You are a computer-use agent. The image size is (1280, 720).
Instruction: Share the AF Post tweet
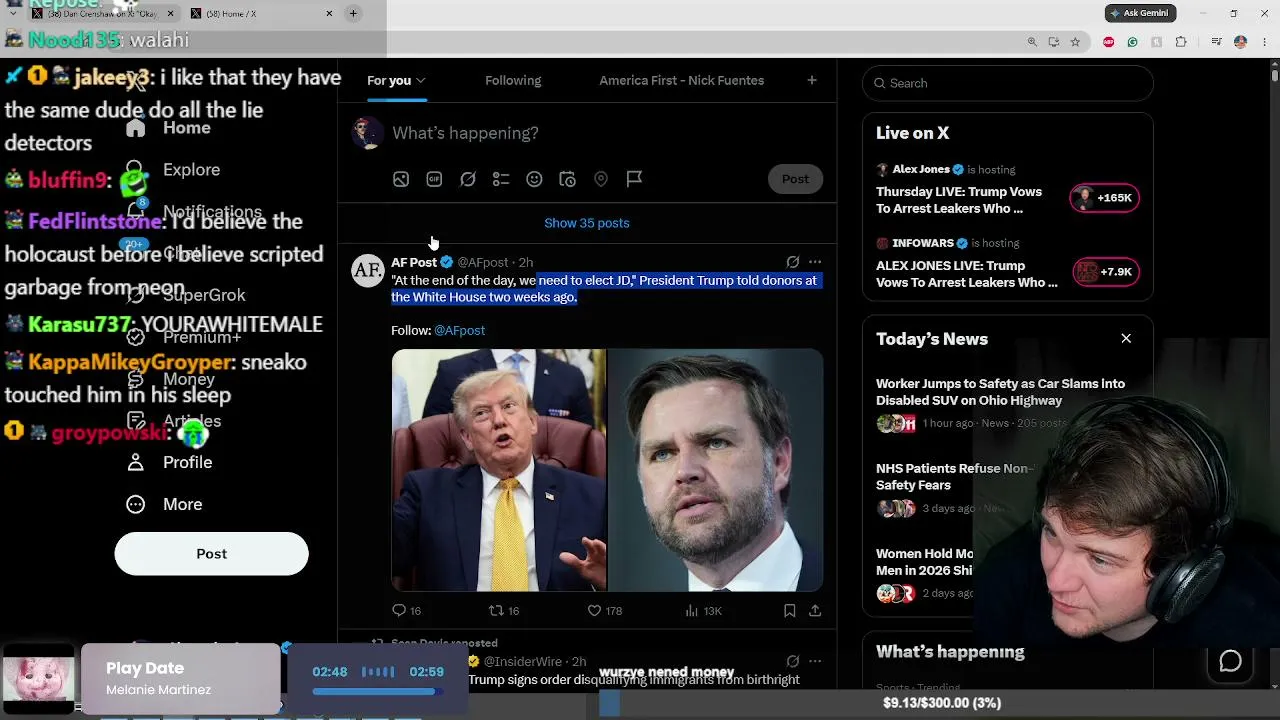[815, 610]
